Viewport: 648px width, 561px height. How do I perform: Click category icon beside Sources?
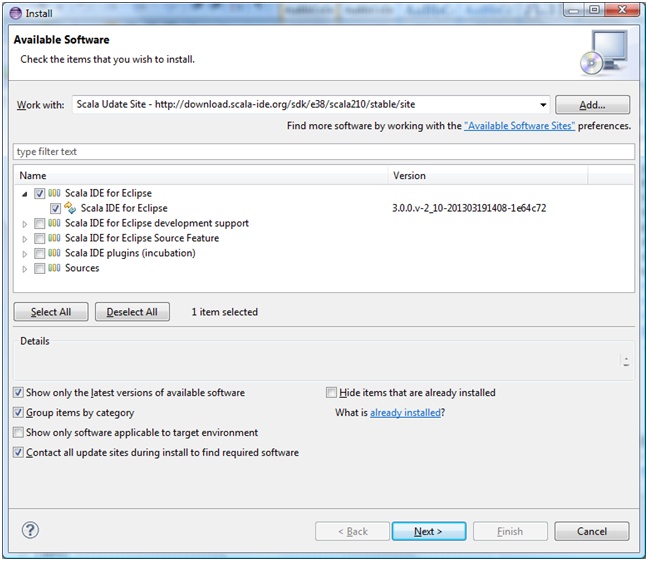(x=54, y=268)
